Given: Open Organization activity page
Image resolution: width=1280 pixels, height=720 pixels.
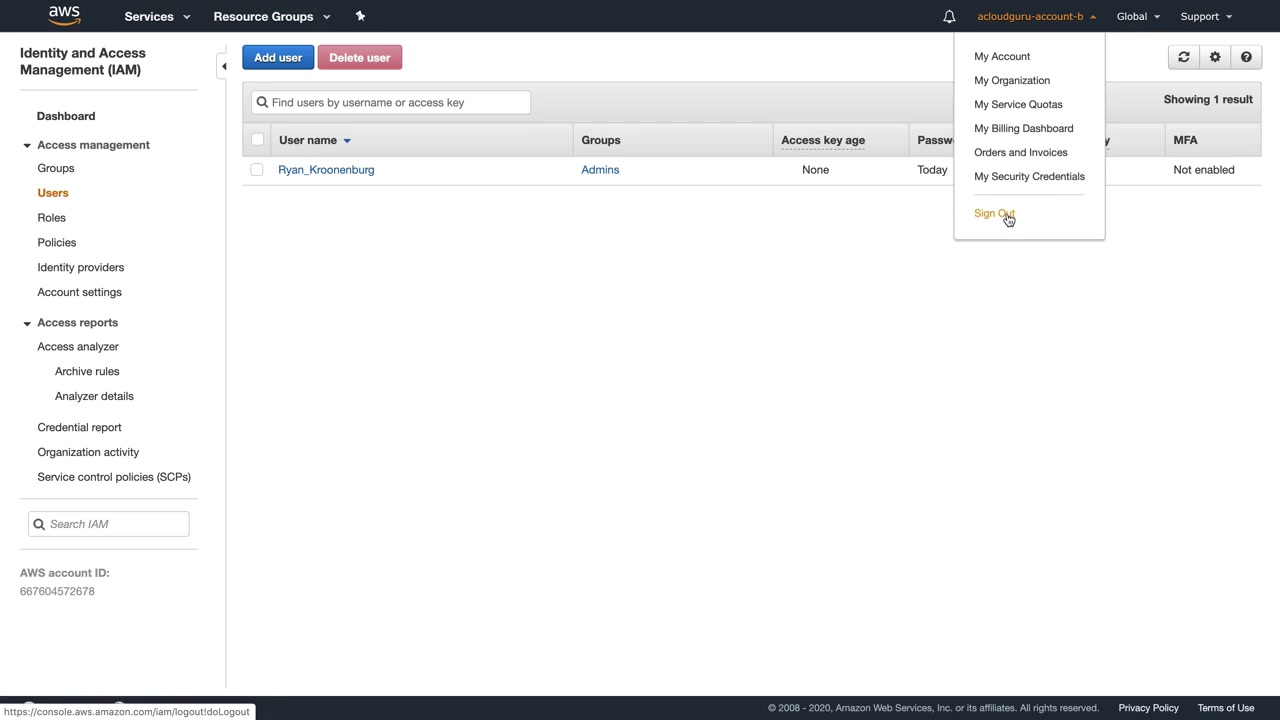Looking at the screenshot, I should [88, 452].
